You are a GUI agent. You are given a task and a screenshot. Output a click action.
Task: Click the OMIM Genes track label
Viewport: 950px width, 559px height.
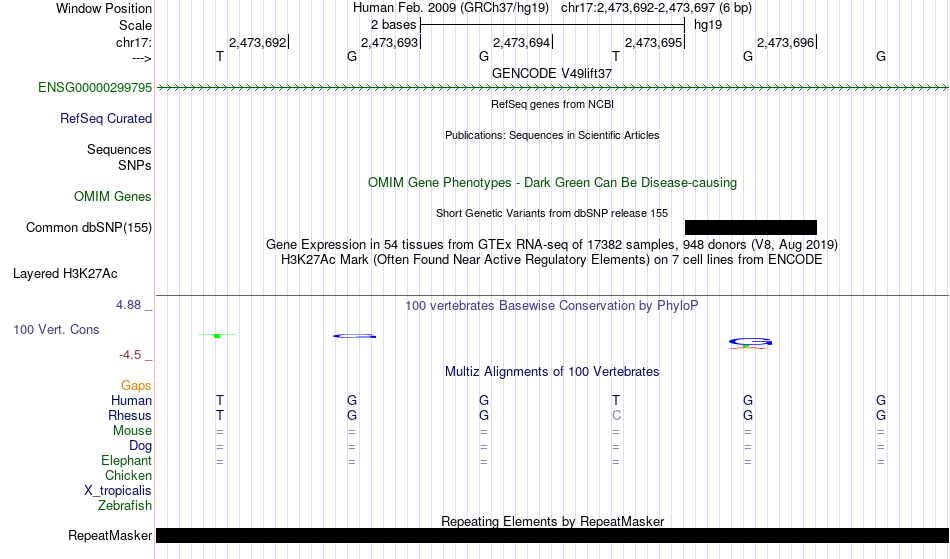click(x=113, y=196)
